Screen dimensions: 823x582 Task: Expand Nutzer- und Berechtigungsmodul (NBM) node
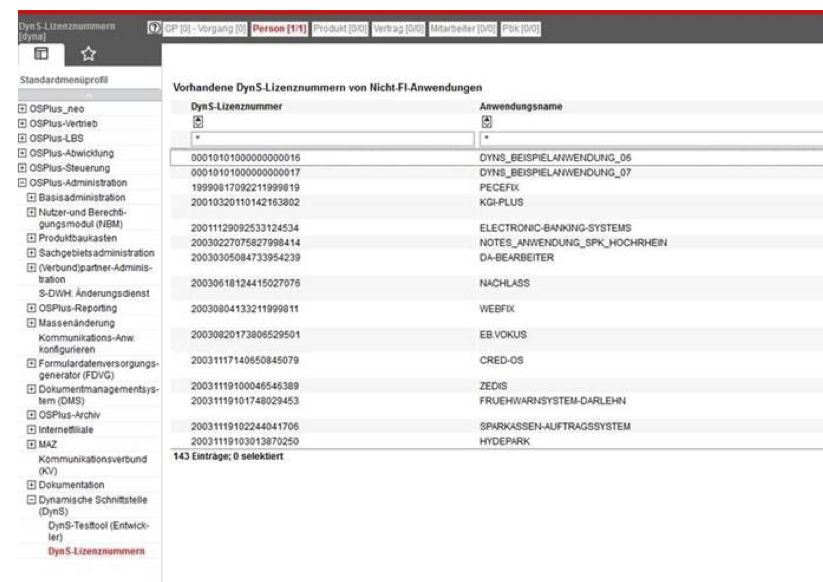point(31,212)
